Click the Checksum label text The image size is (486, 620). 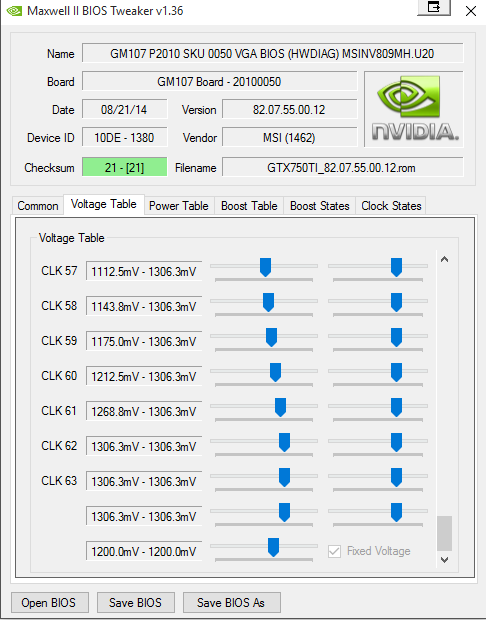(49, 168)
